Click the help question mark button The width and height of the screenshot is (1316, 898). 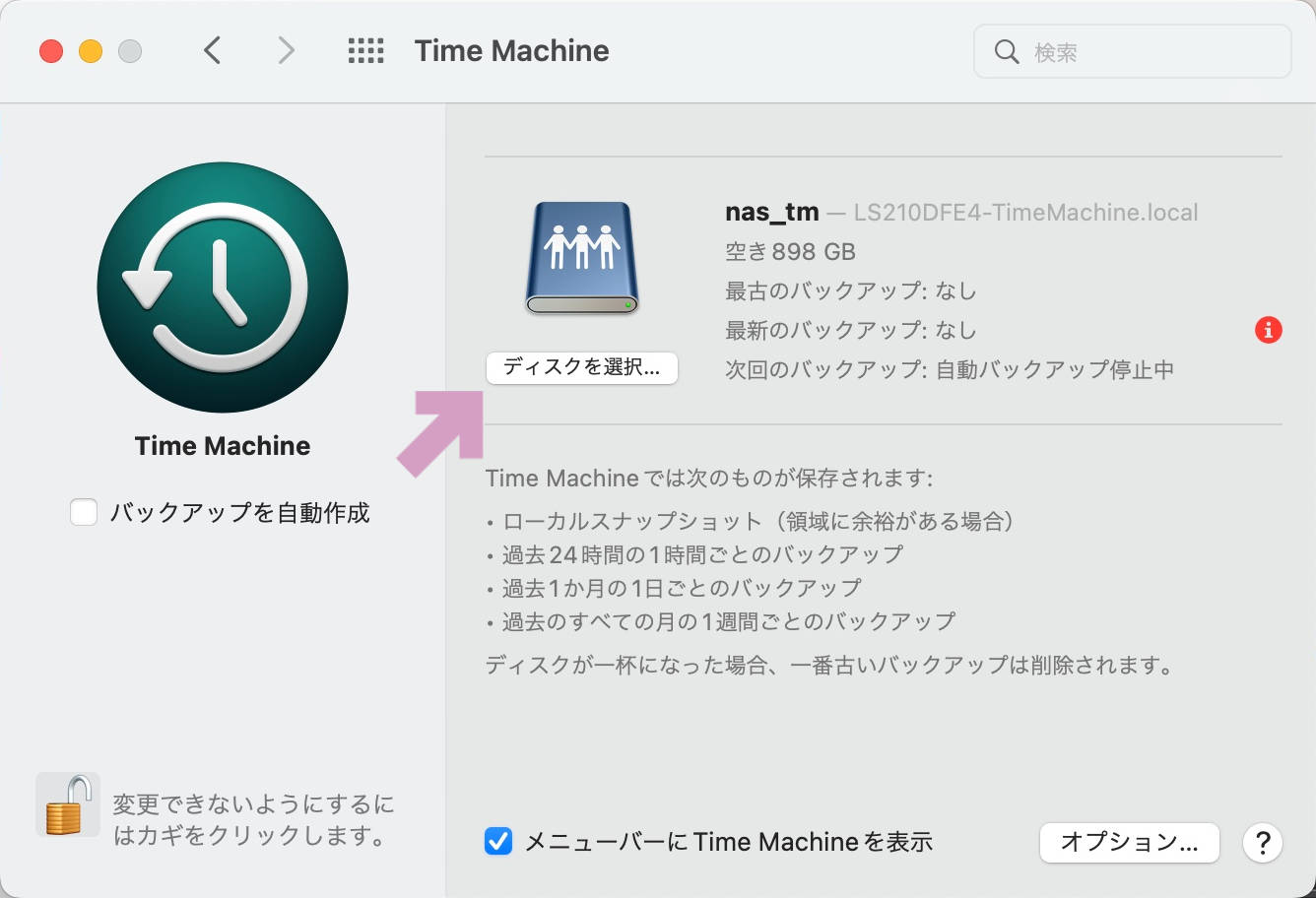(x=1263, y=843)
